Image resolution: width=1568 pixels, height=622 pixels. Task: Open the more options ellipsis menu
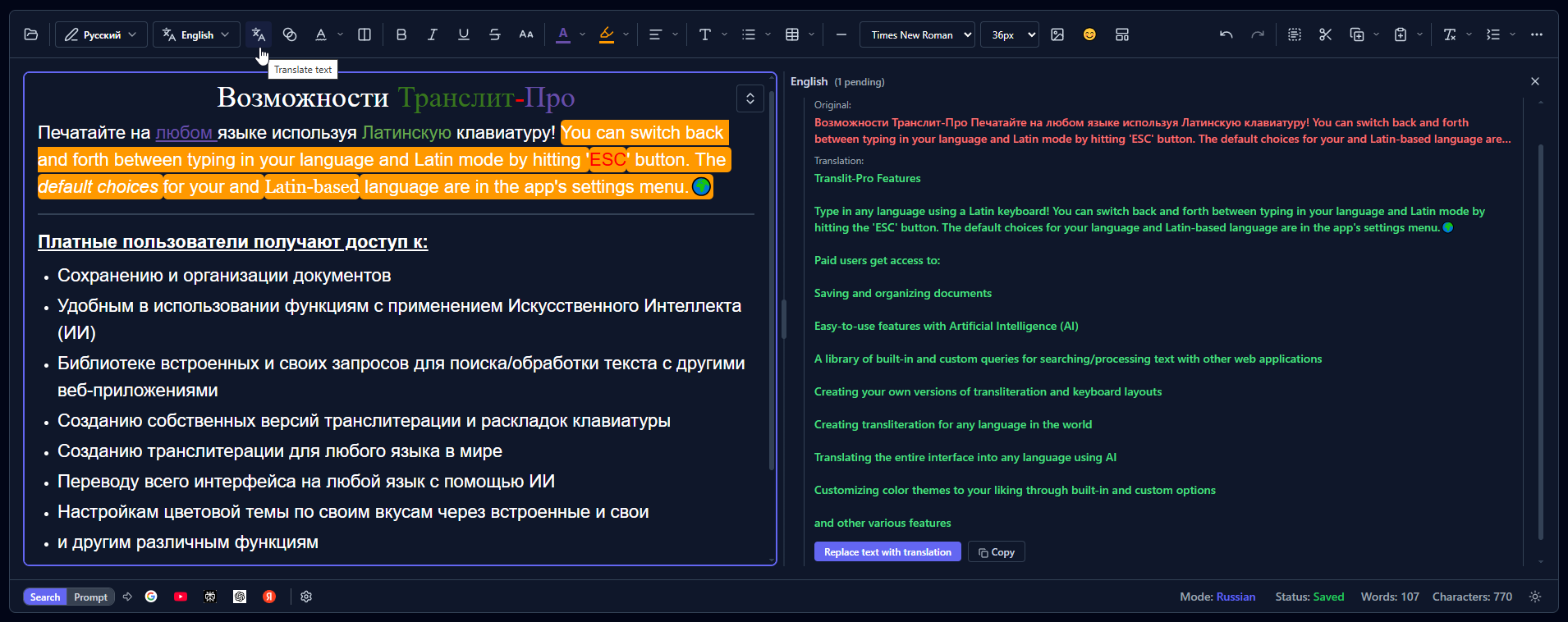[x=1537, y=34]
